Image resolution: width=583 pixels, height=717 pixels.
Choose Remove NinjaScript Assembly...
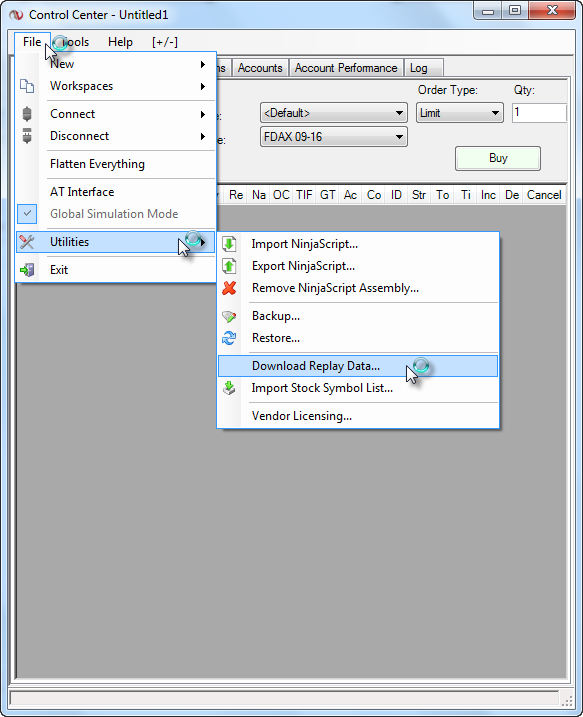[x=358, y=288]
